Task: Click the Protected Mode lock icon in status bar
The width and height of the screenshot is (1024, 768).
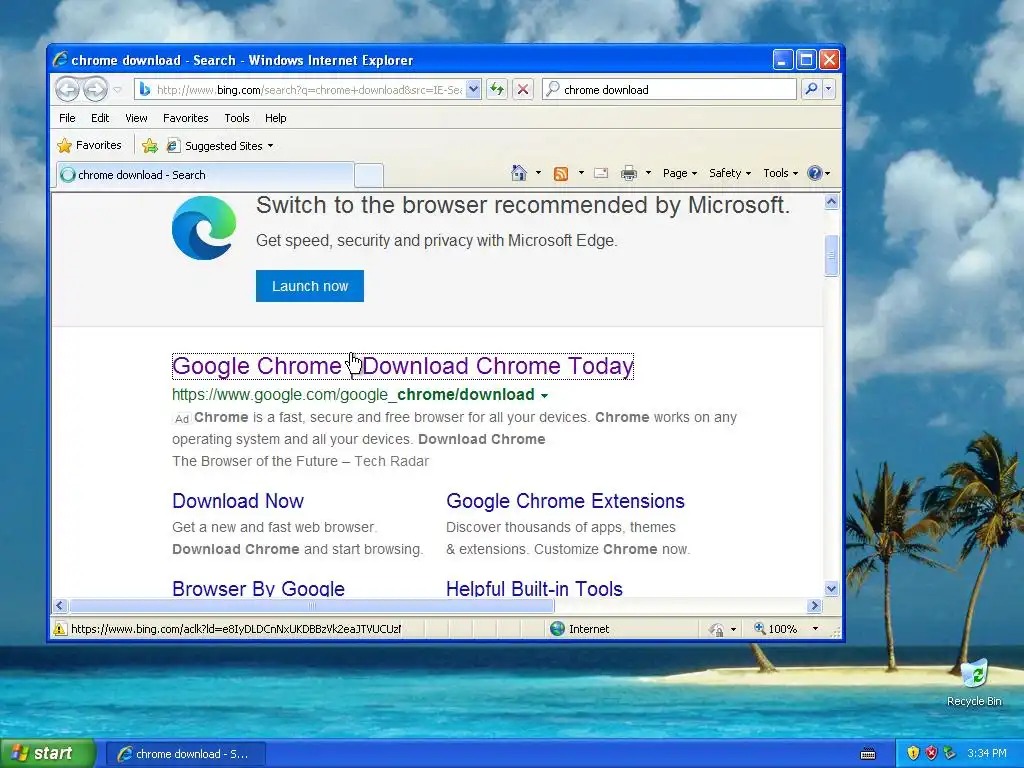Action: (717, 630)
